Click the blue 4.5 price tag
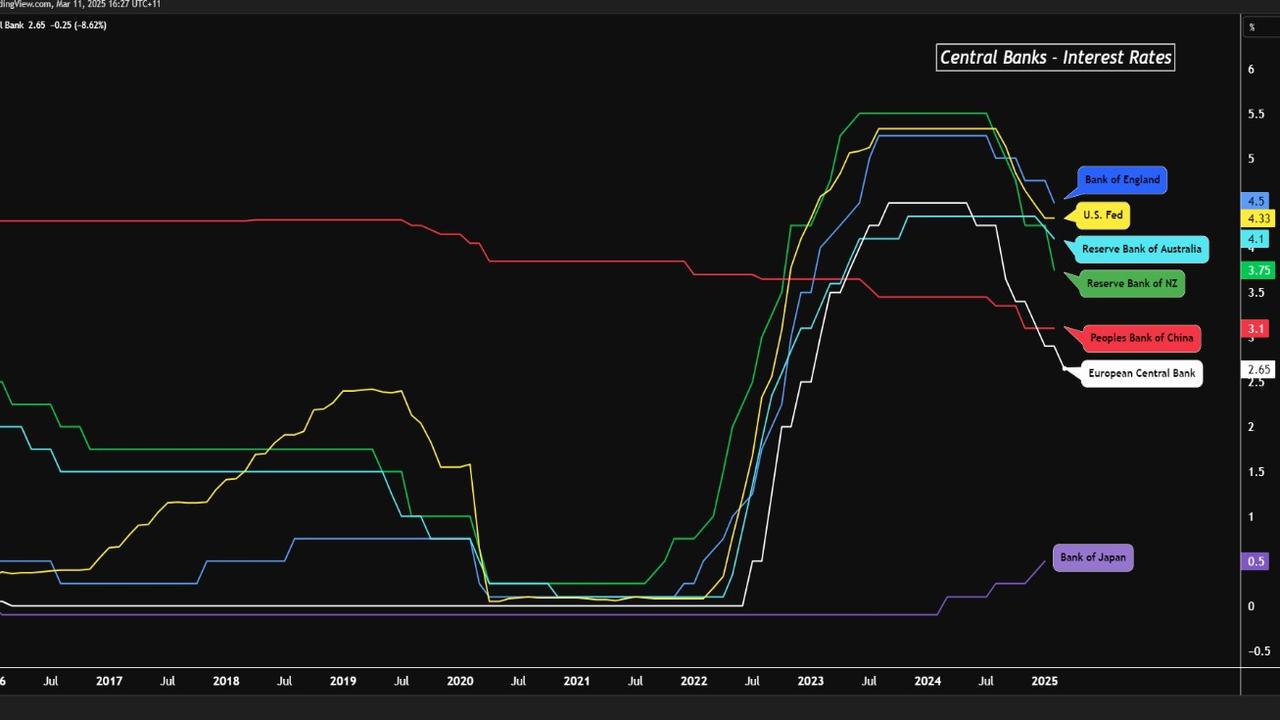 1257,201
